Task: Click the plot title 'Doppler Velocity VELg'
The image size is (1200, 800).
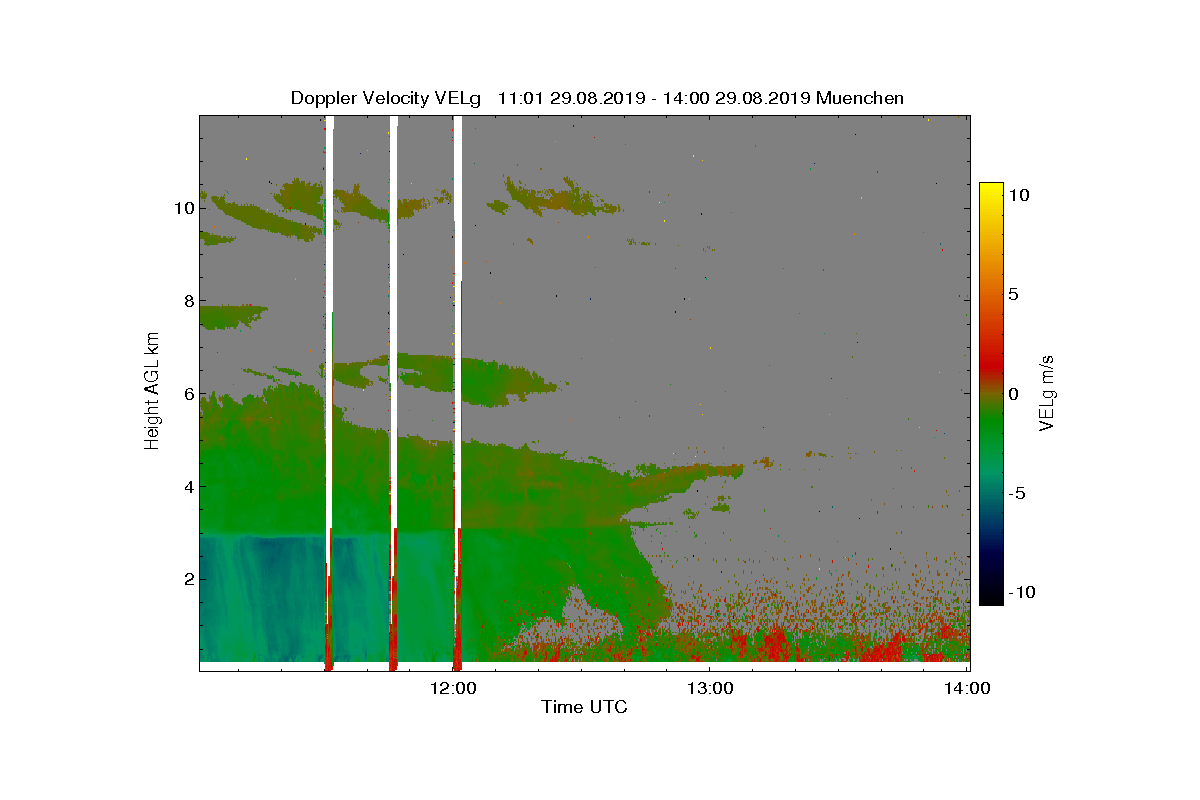Action: 386,98
